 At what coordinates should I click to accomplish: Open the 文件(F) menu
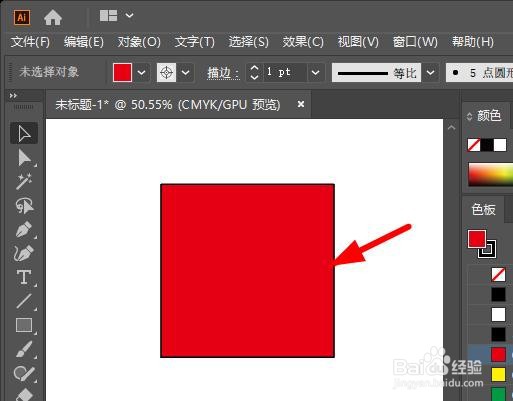30,42
